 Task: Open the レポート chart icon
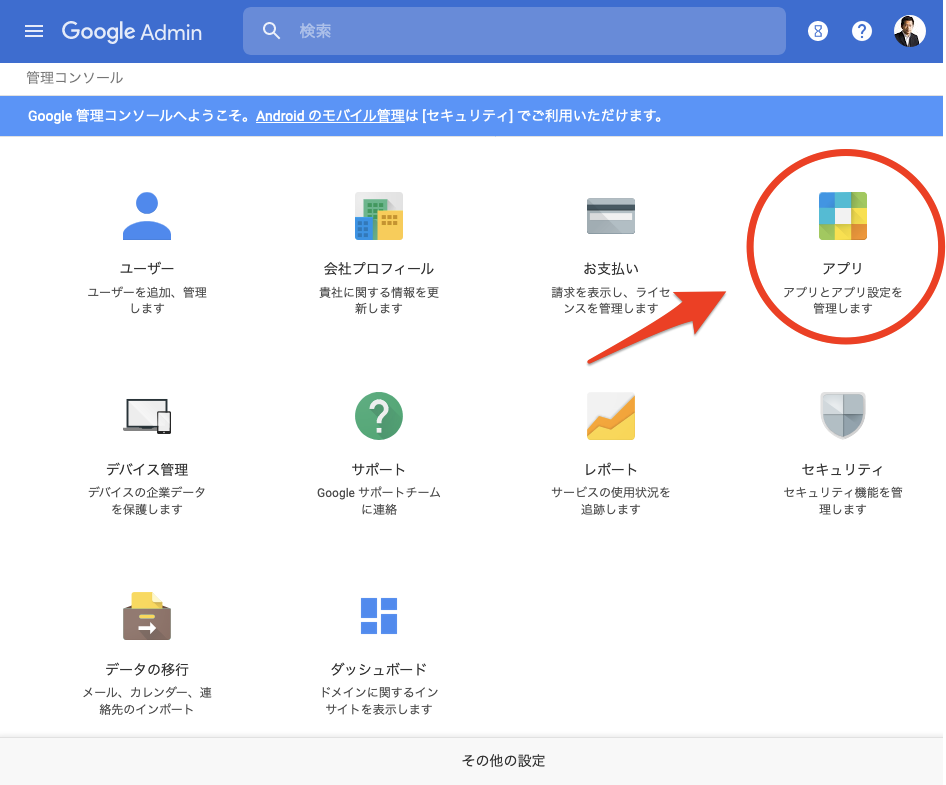click(611, 415)
